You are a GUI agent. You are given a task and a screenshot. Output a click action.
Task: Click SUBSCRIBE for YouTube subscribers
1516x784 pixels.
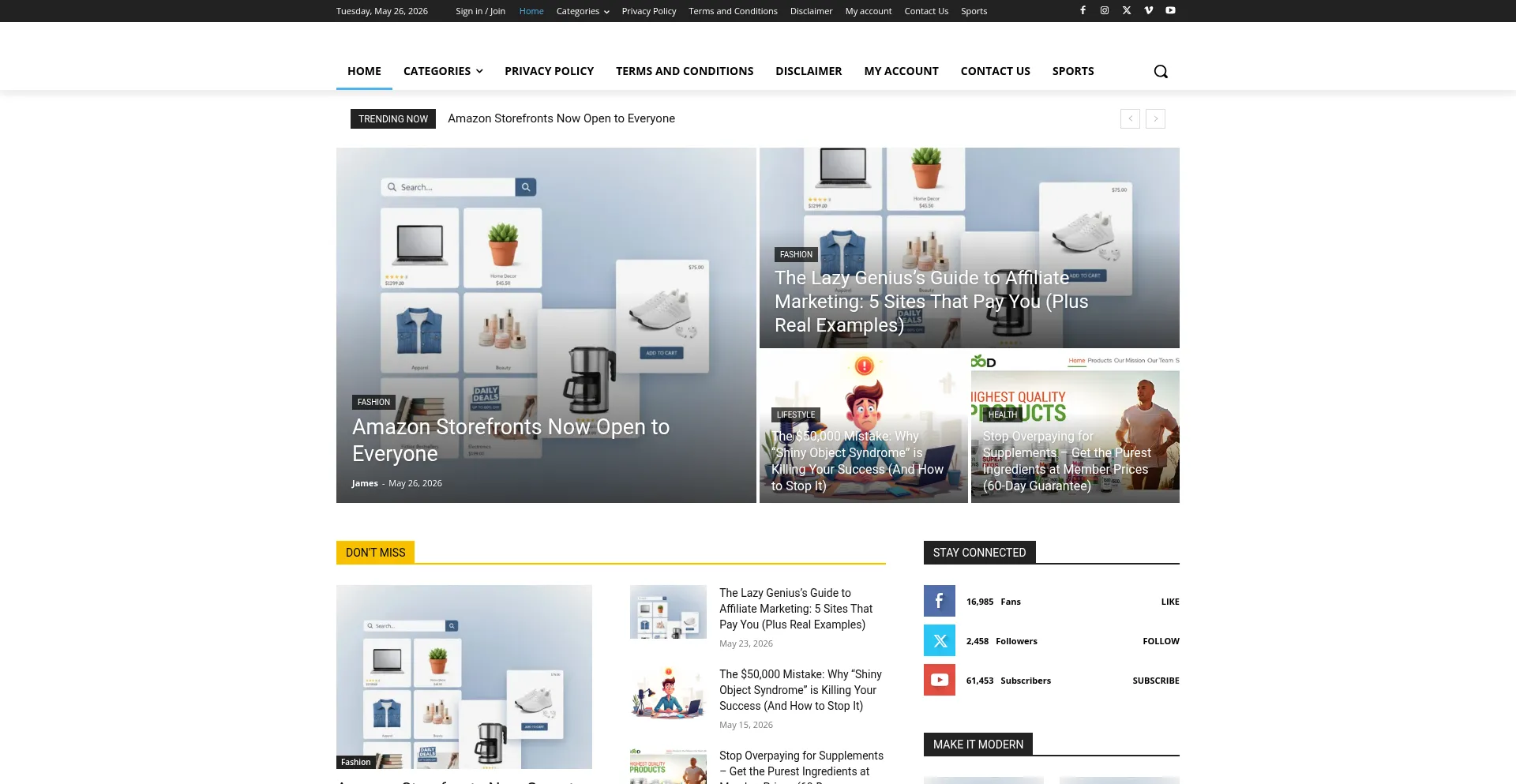pyautogui.click(x=1156, y=681)
